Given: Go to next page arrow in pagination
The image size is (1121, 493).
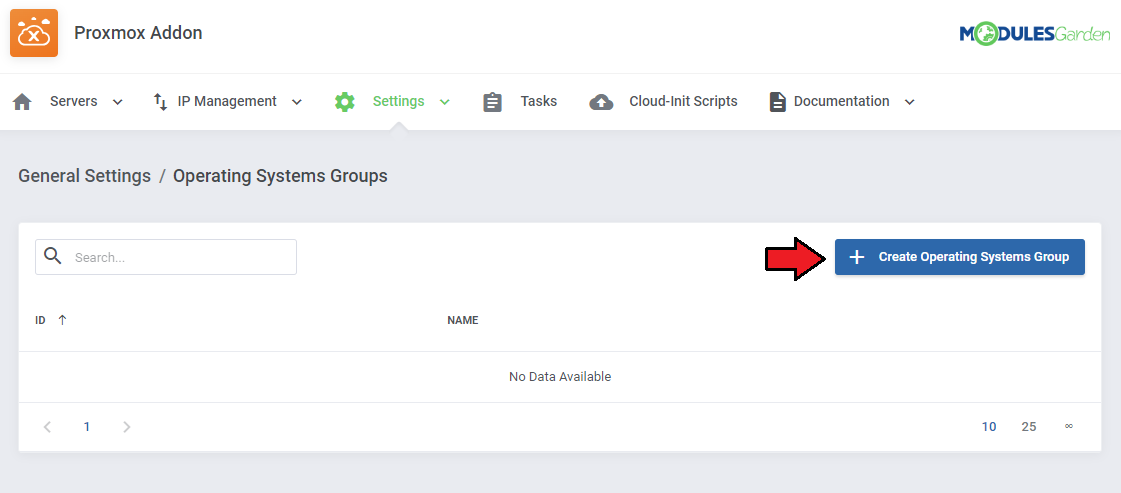Looking at the screenshot, I should point(127,427).
